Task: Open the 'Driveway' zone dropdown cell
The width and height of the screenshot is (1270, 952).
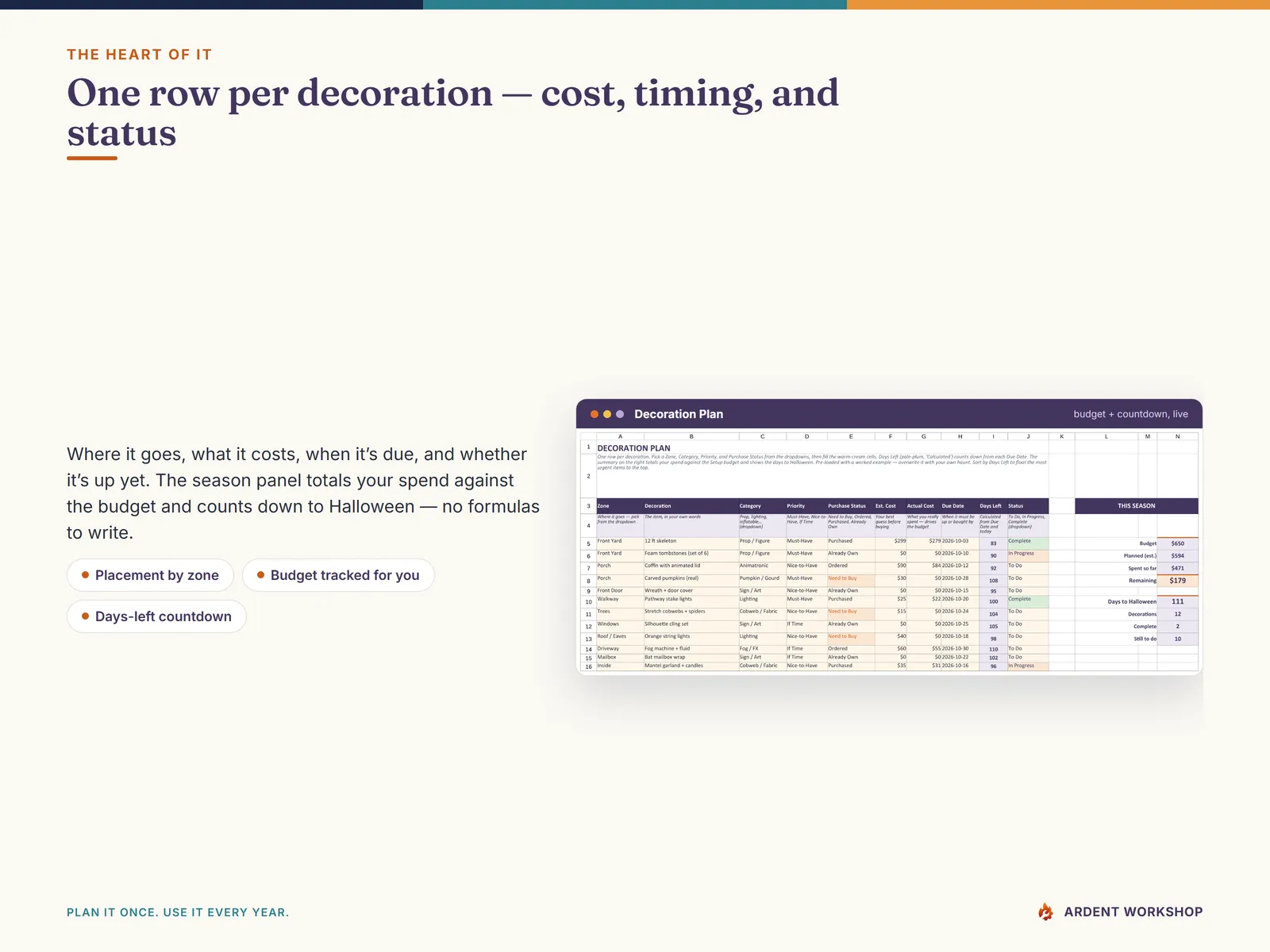Action: point(620,649)
